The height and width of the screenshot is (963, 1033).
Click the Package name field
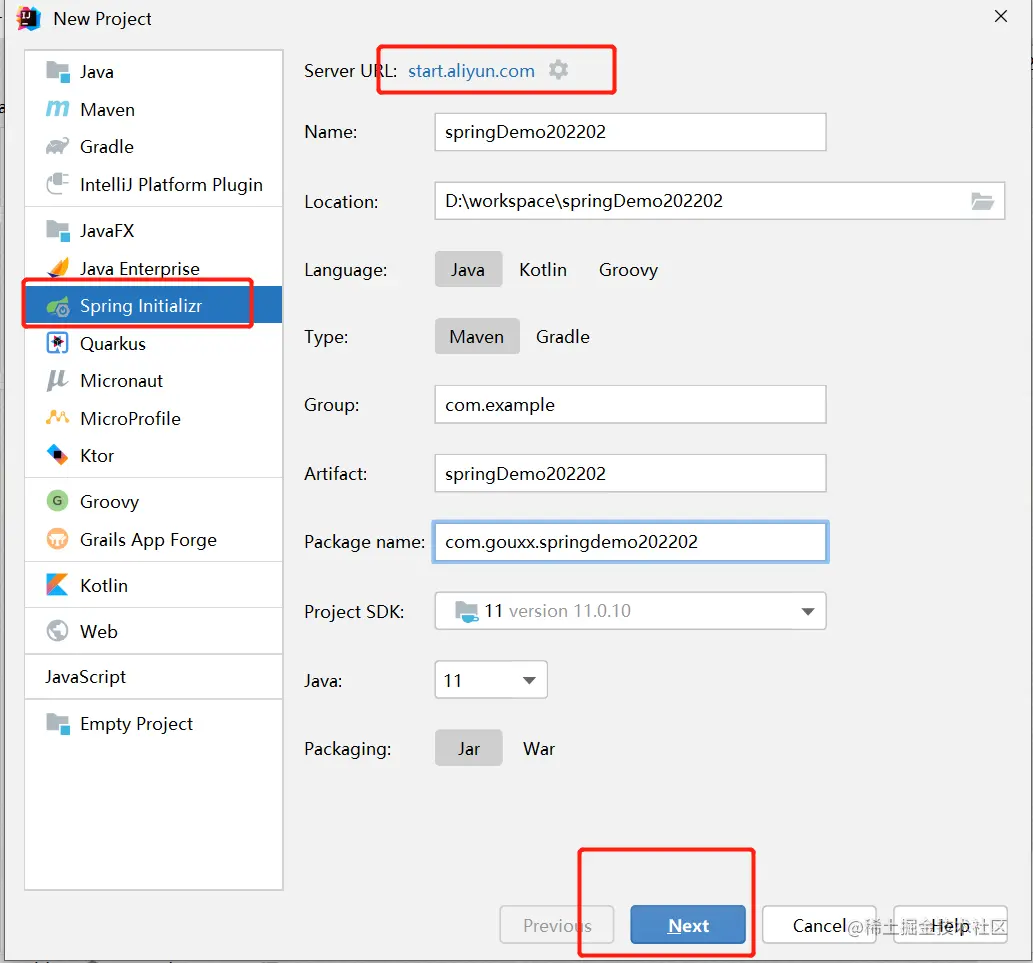tap(630, 542)
